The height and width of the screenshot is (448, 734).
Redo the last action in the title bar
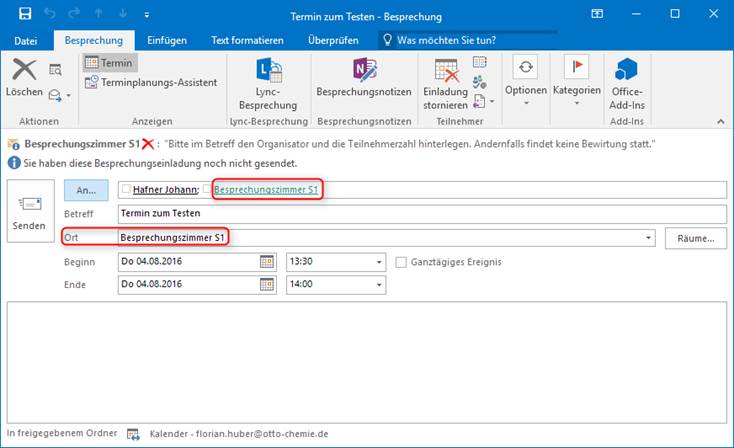(x=74, y=14)
